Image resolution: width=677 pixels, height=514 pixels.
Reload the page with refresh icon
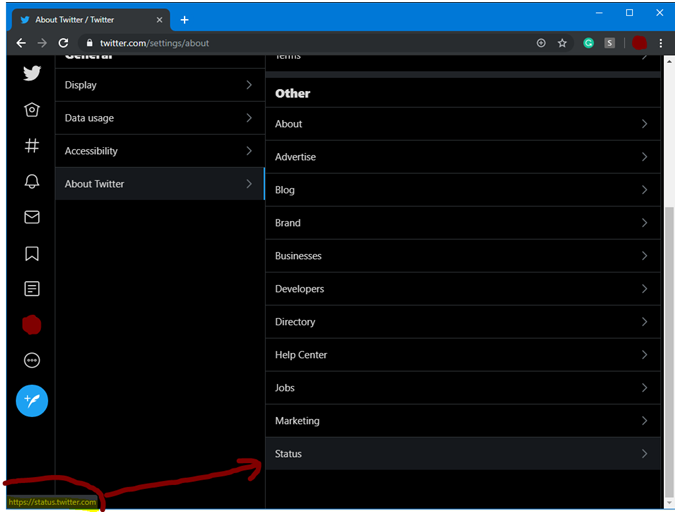63,43
